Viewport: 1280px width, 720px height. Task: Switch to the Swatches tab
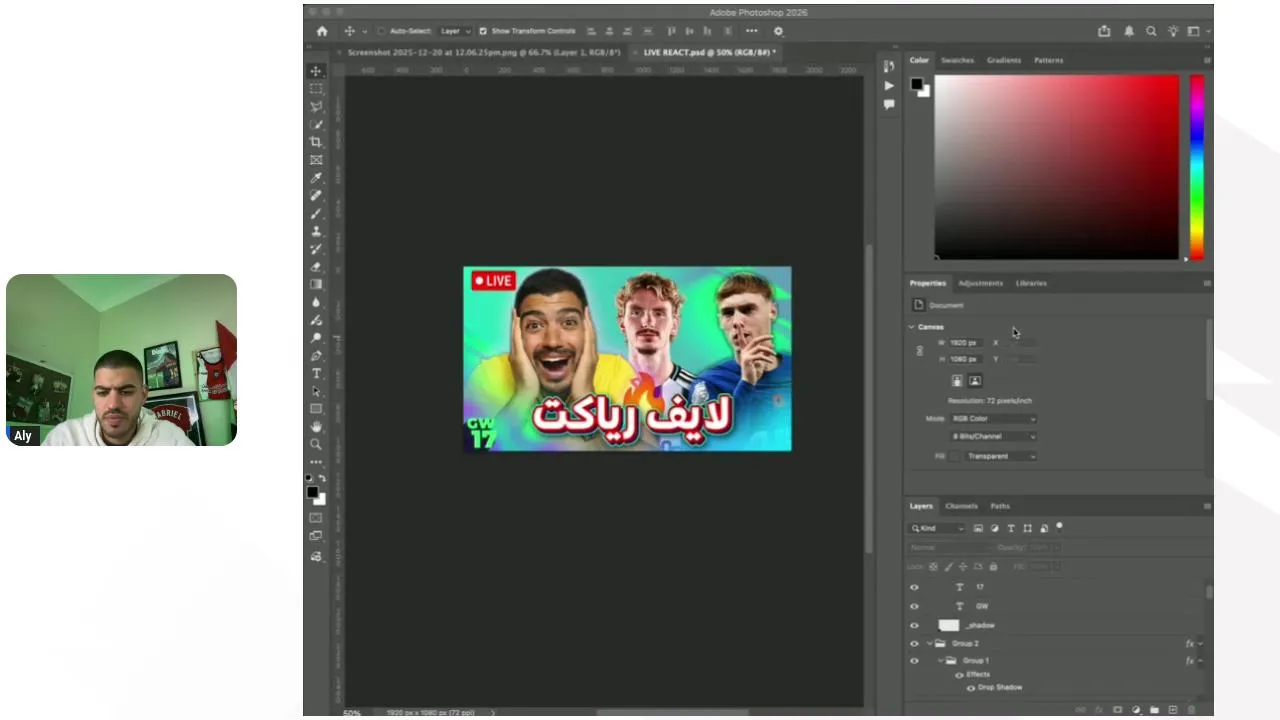957,60
